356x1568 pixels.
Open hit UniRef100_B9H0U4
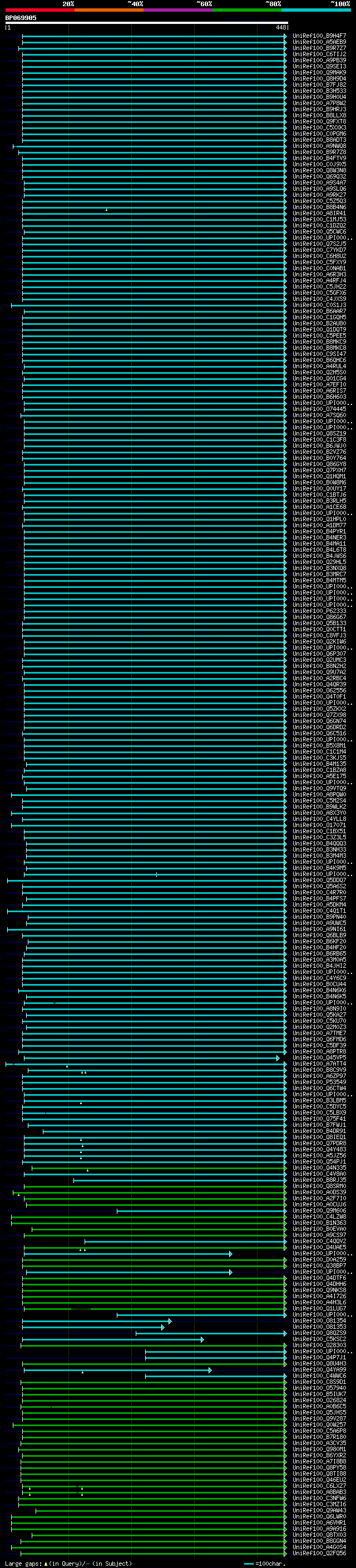click(319, 97)
